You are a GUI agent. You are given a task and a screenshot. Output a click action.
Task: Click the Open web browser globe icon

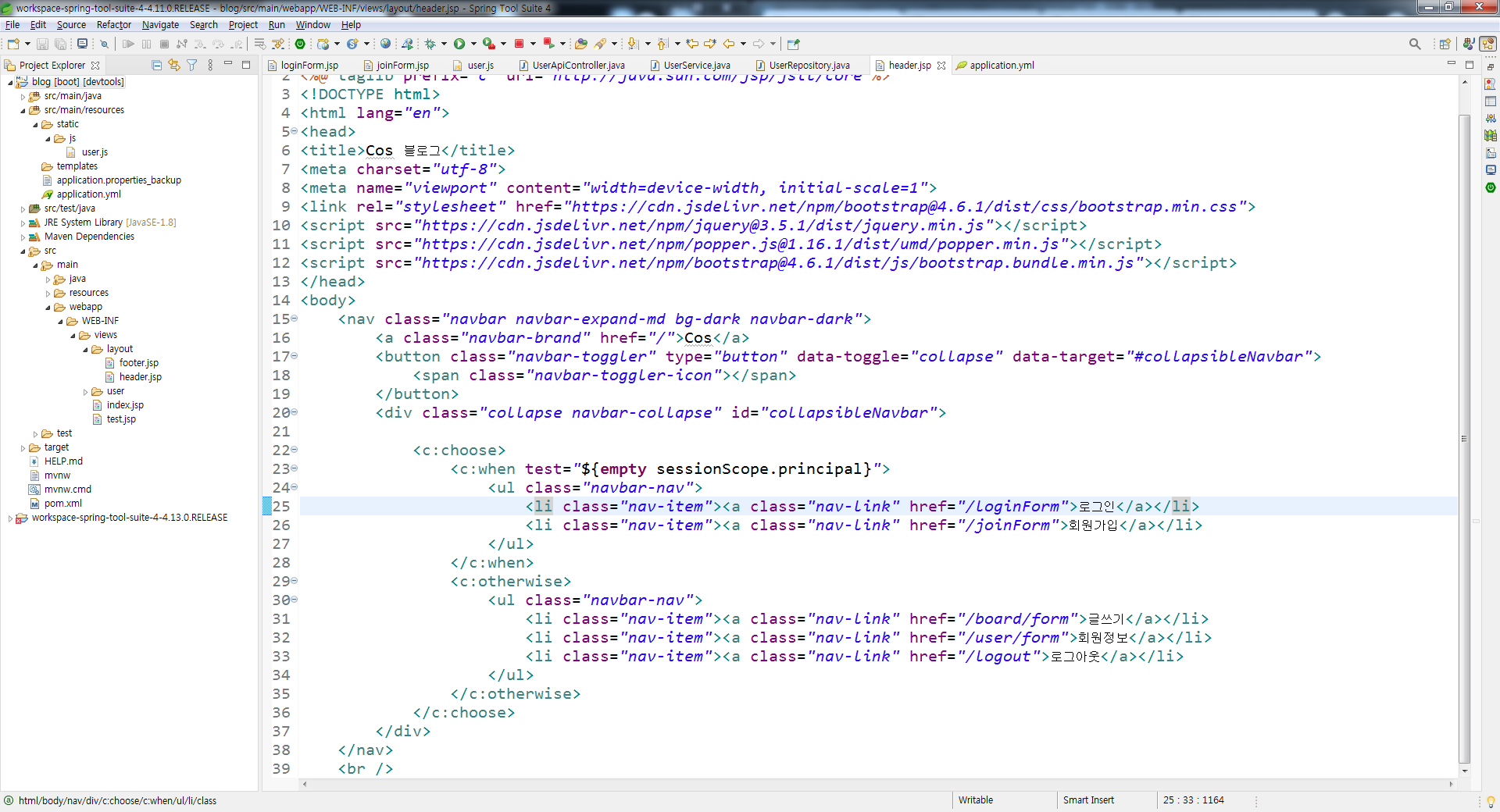point(385,44)
